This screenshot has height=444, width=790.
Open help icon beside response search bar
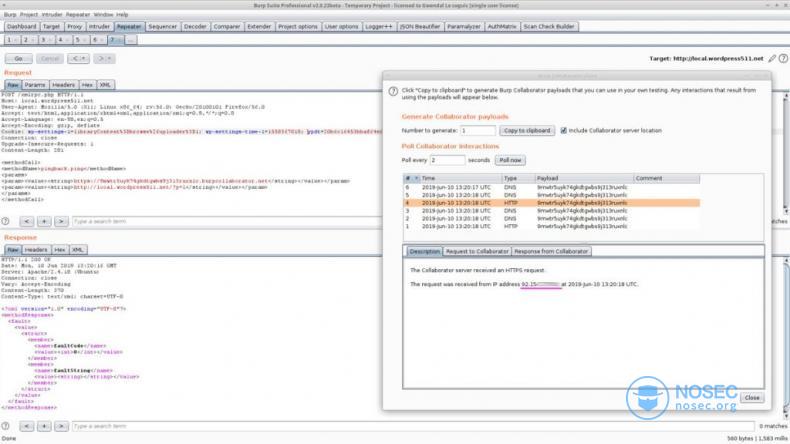(6, 426)
